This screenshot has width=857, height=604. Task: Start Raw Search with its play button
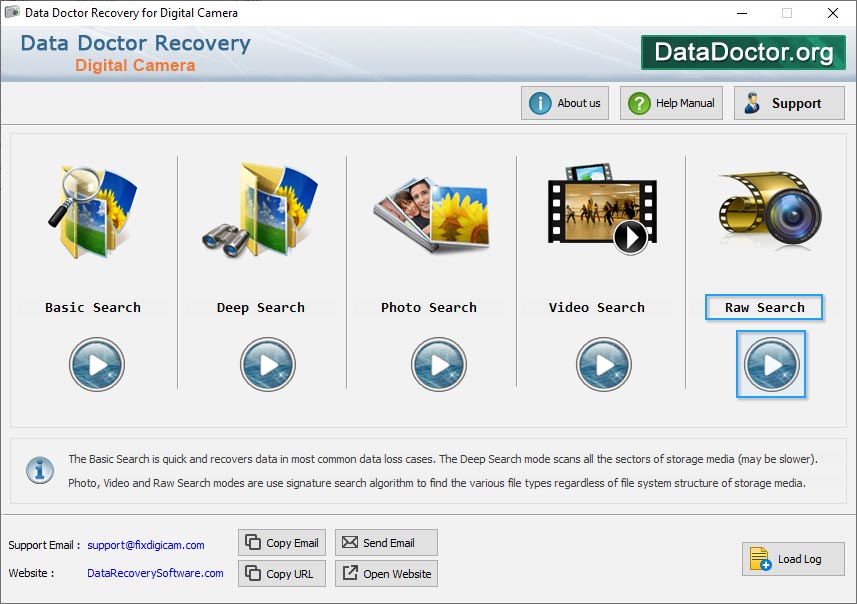click(771, 365)
